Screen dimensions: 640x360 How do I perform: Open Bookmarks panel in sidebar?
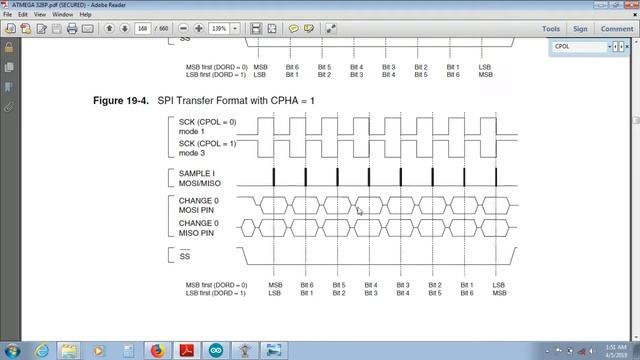pyautogui.click(x=9, y=87)
